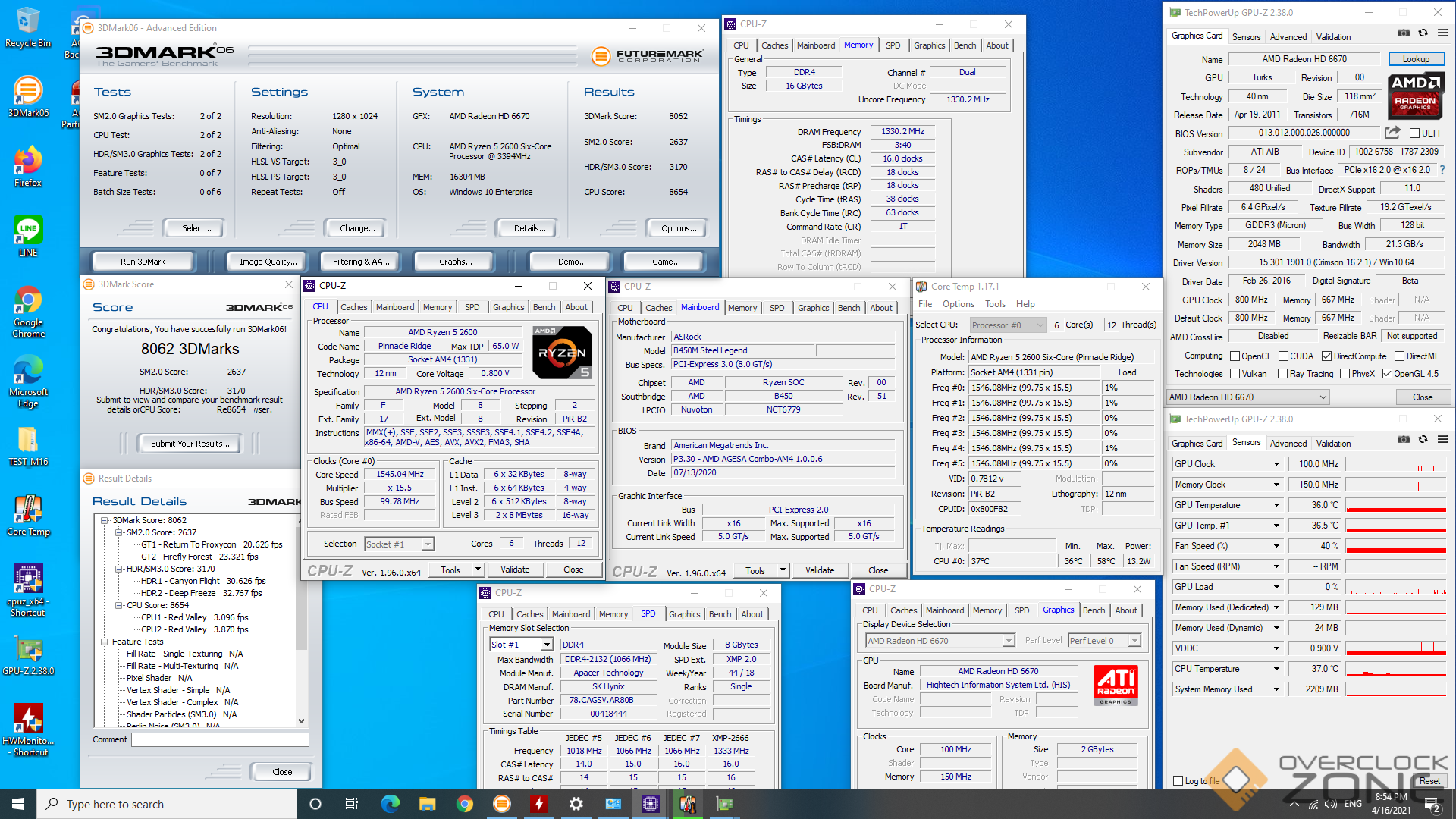Click GPU-Z screenshot camera icon

pos(1404,33)
